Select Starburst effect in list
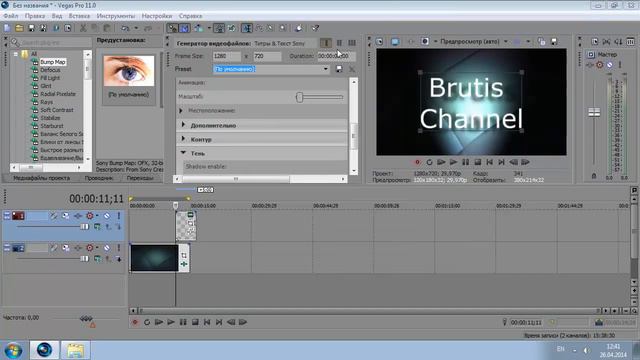The width and height of the screenshot is (640, 360). click(52, 126)
